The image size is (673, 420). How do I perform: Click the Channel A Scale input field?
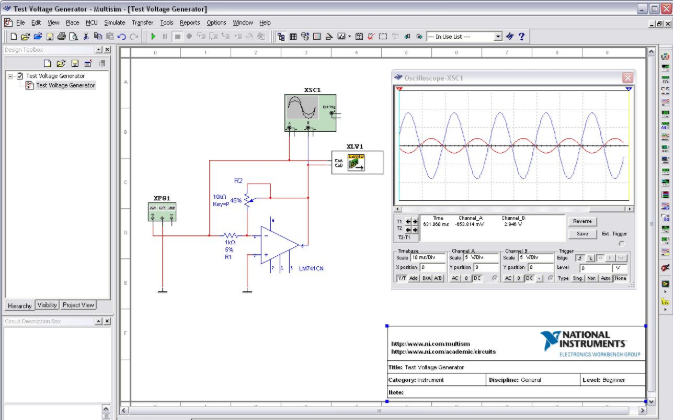click(482, 258)
